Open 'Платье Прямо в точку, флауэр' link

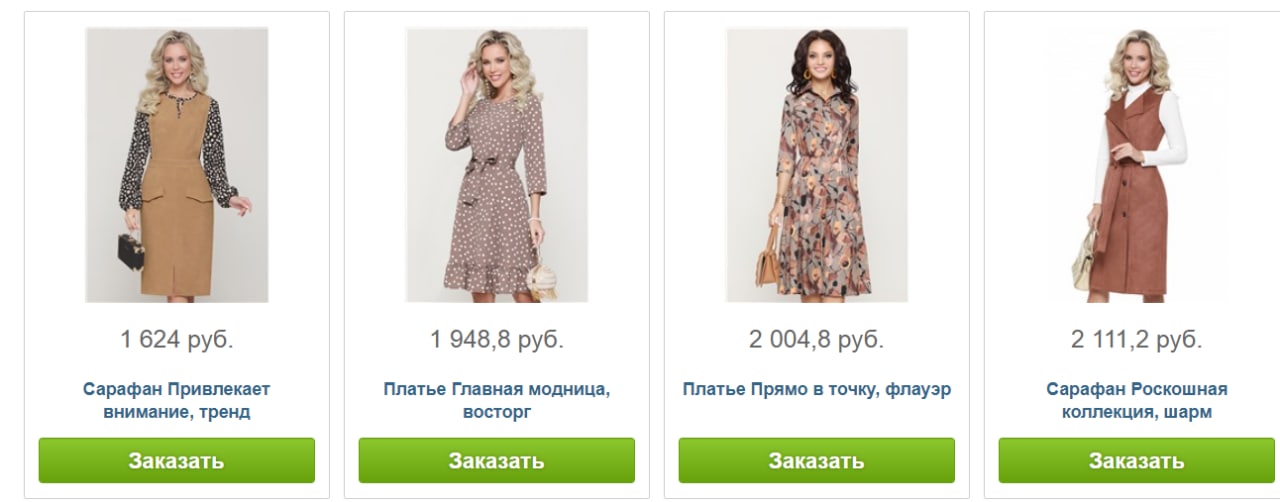click(x=817, y=389)
